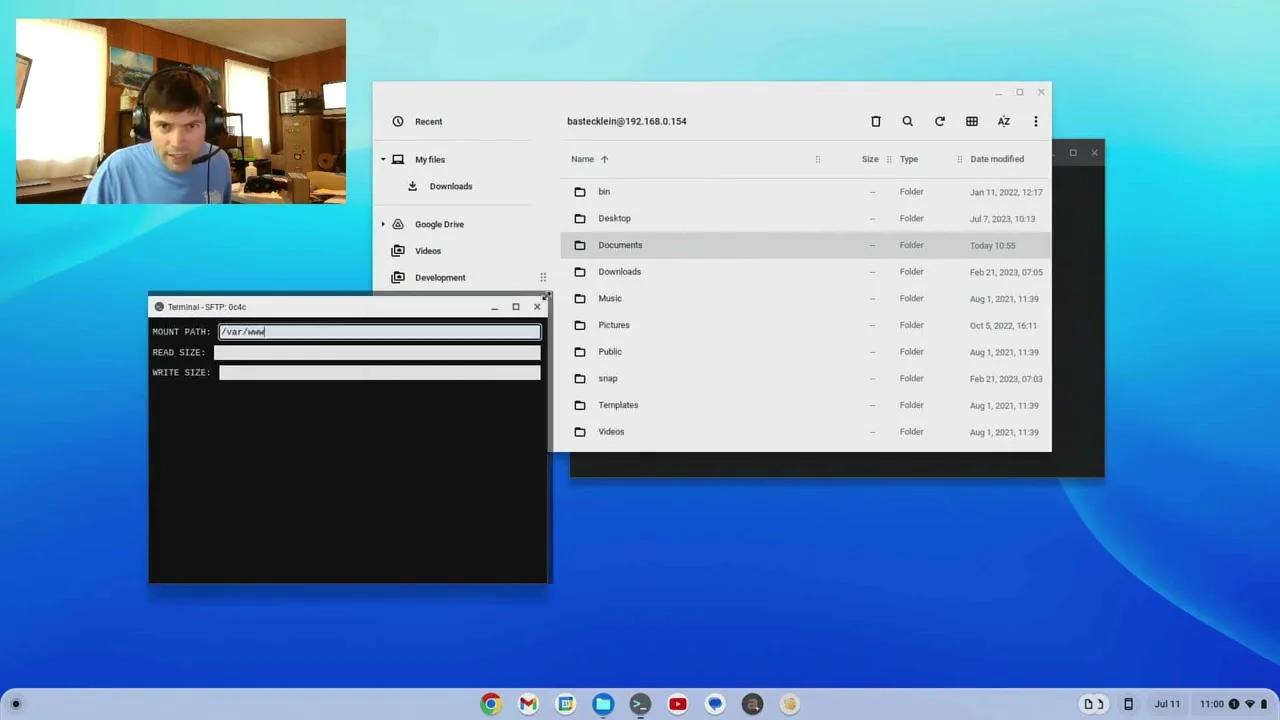Collapse the My files section
This screenshot has width=1280, height=720.
(383, 159)
